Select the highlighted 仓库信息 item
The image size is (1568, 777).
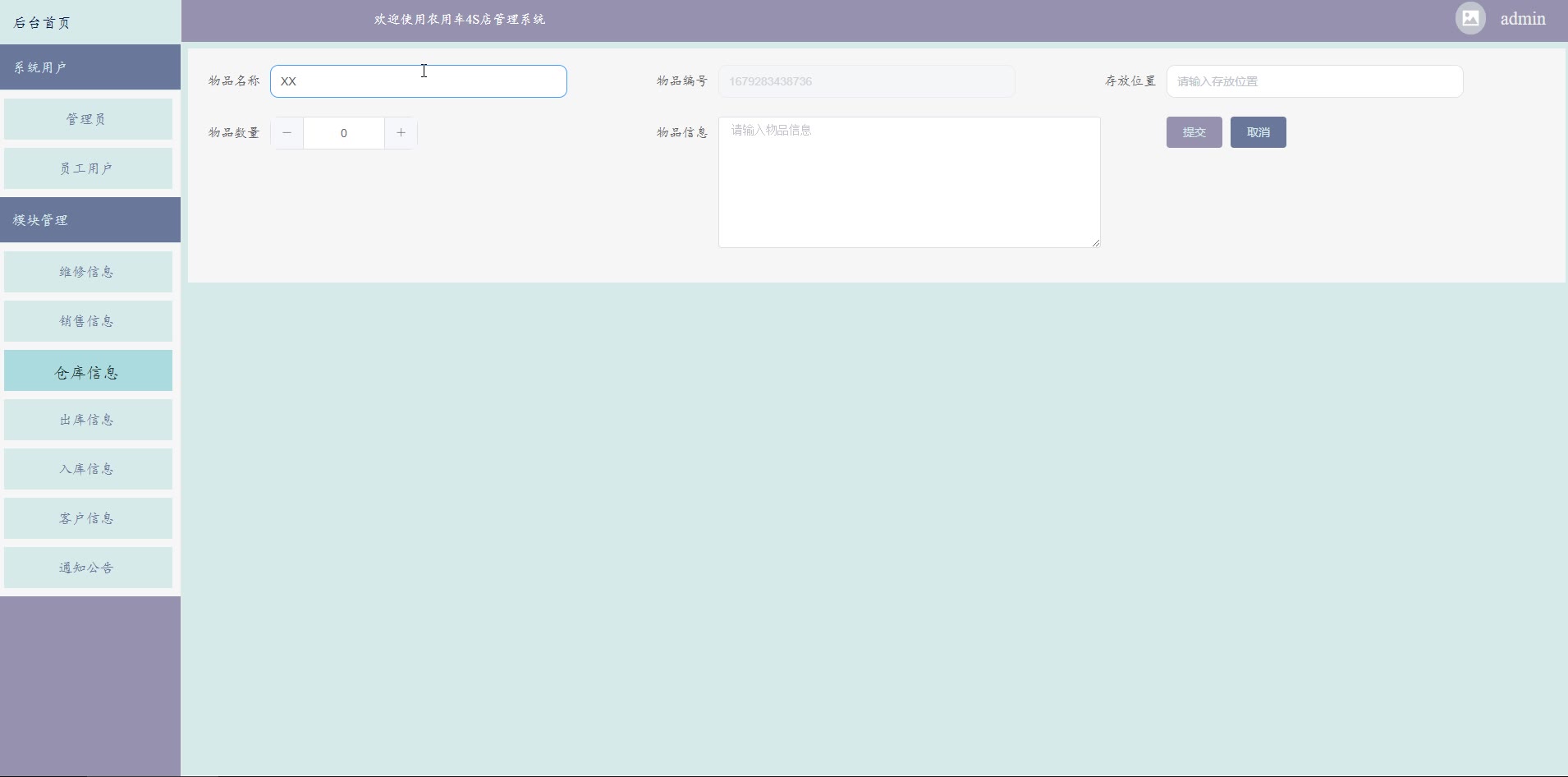click(x=88, y=370)
